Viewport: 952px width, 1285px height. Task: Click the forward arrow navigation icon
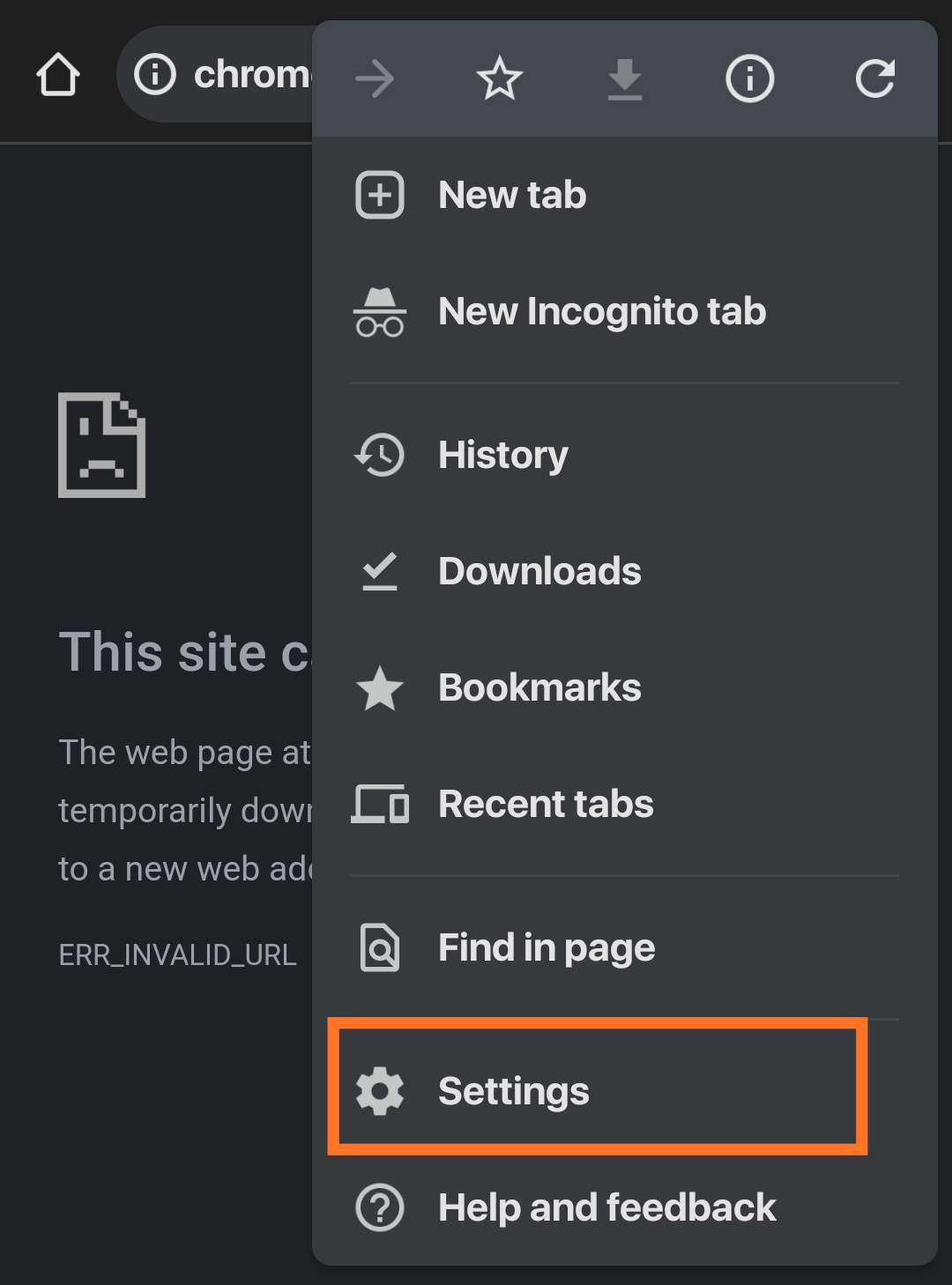click(x=375, y=79)
